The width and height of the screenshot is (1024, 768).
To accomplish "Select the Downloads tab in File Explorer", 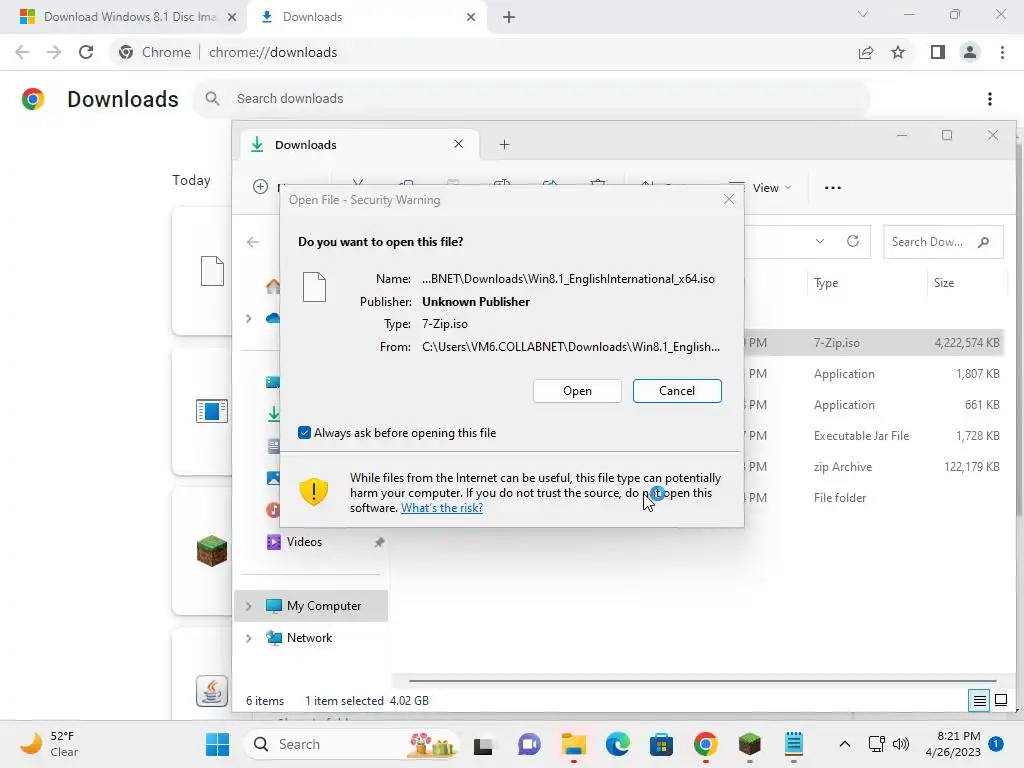I will 359,144.
